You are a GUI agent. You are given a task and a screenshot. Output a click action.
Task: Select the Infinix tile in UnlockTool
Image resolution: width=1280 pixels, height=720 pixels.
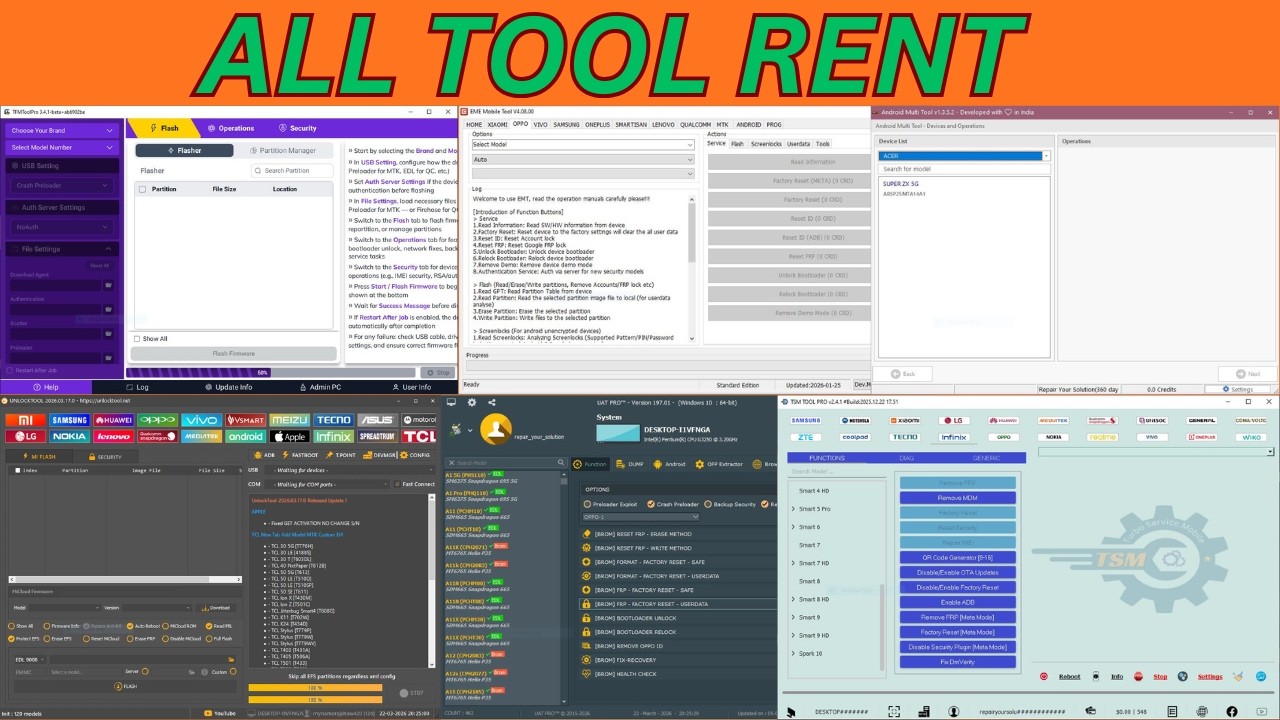coord(333,436)
